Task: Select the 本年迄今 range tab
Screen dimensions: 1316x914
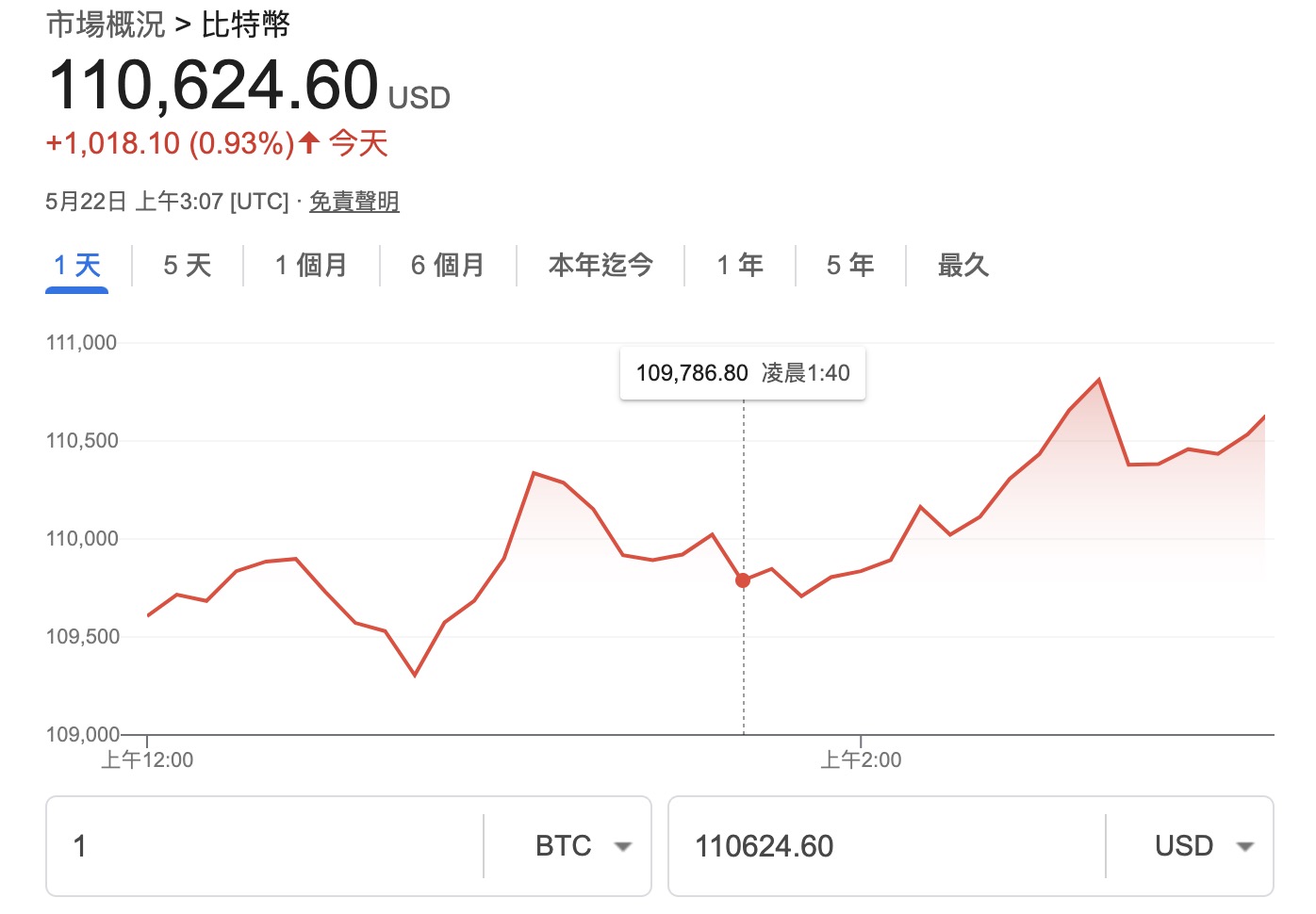Action: click(x=600, y=266)
